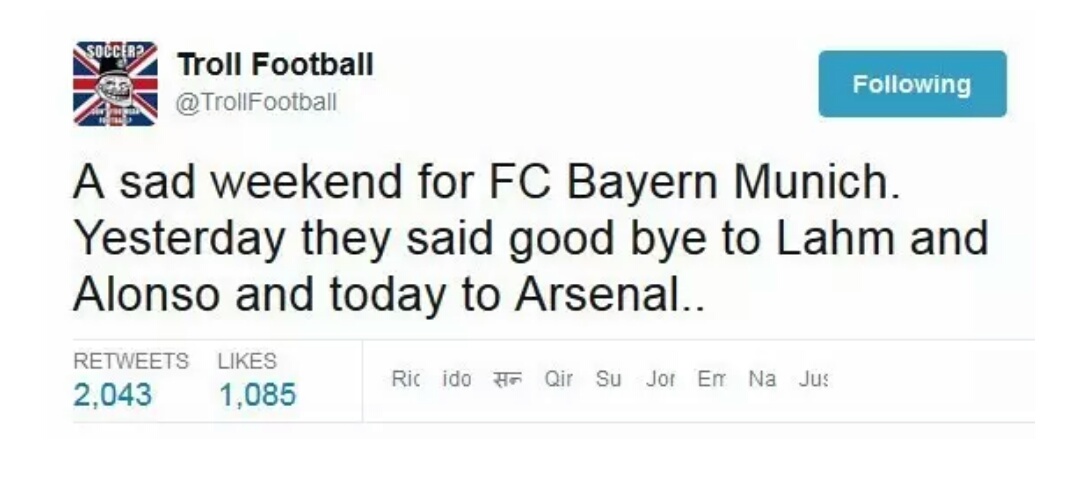The width and height of the screenshot is (1080, 503).
Task: Toggle the Following button
Action: pyautogui.click(x=911, y=84)
